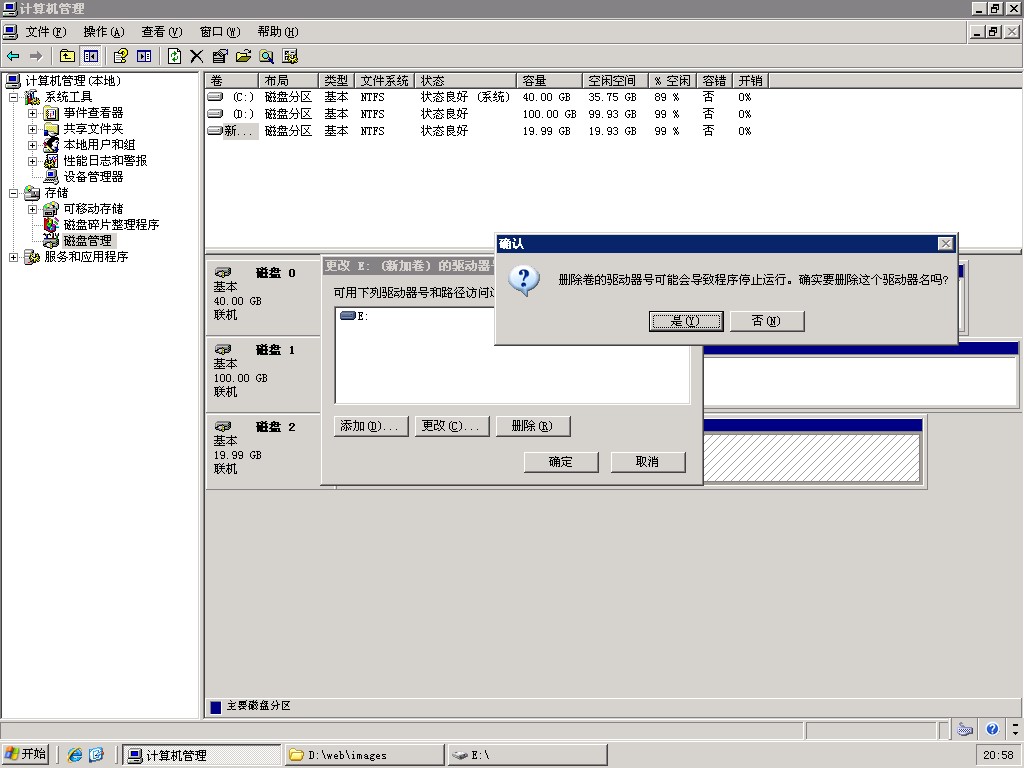Click the Properties toolbar icon

click(220, 56)
